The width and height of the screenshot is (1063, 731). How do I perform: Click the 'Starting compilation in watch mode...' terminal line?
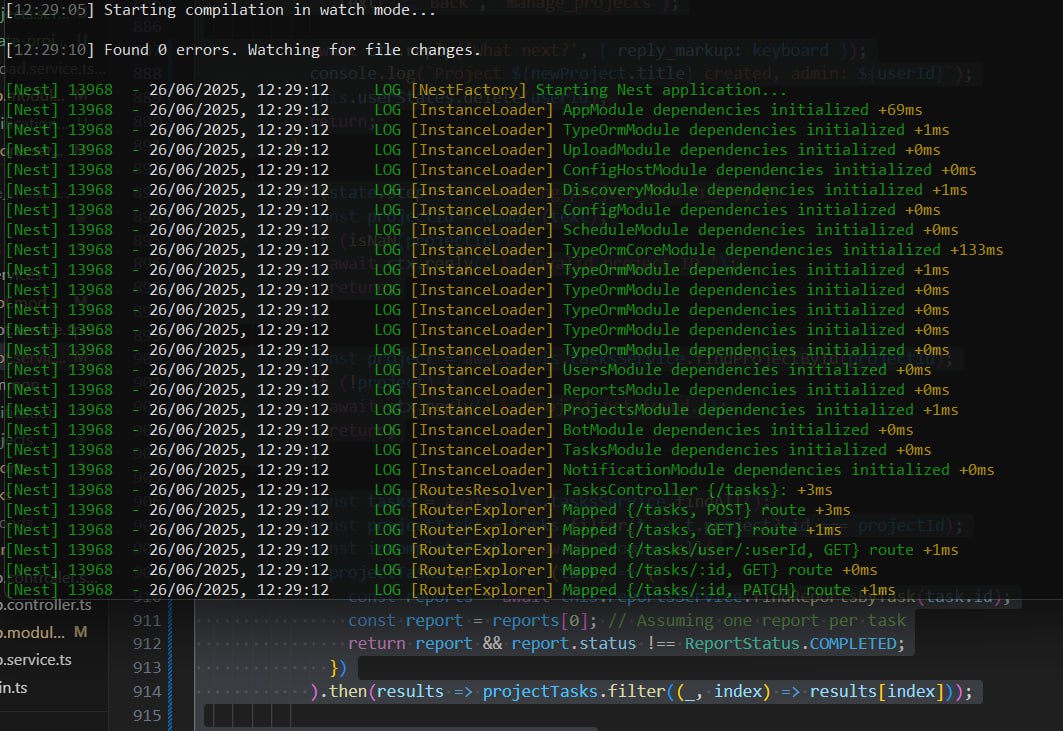(x=221, y=10)
